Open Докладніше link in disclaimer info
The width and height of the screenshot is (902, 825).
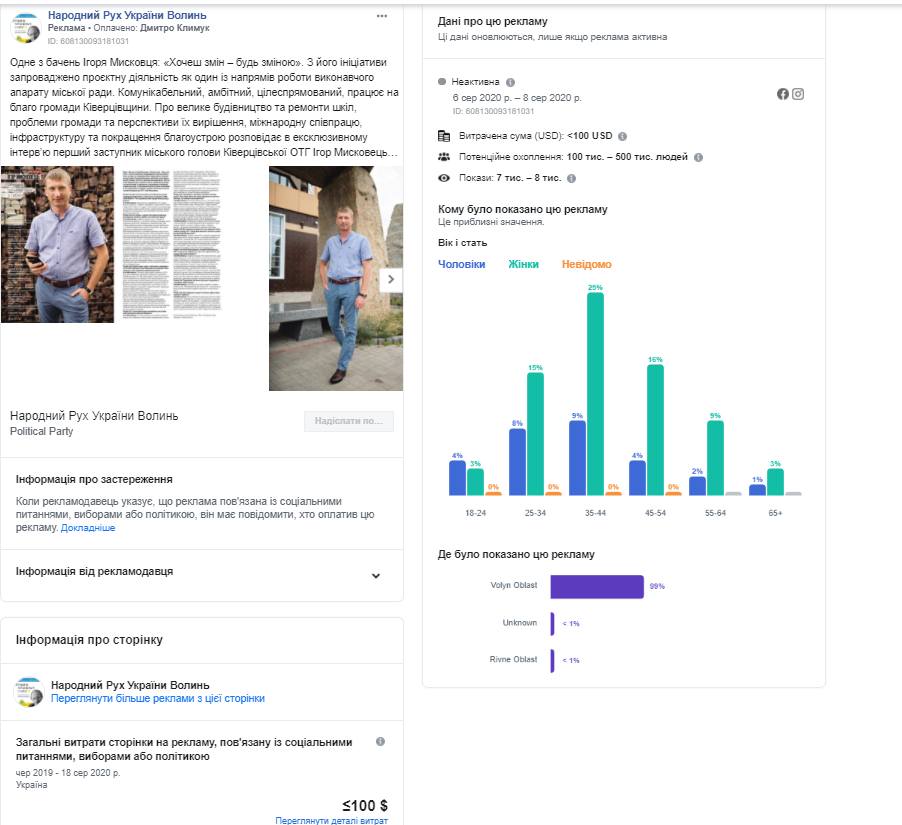88,528
